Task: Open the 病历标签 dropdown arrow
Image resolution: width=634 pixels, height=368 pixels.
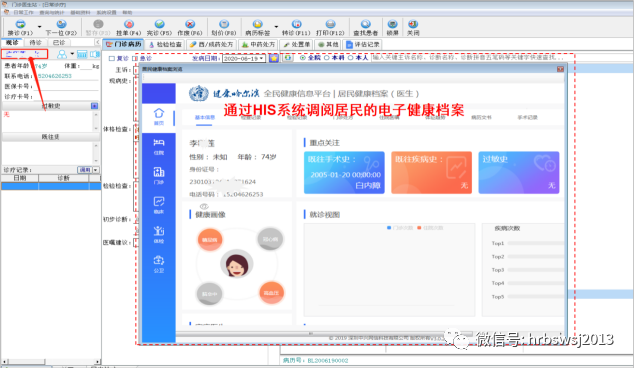Action: pos(276,27)
